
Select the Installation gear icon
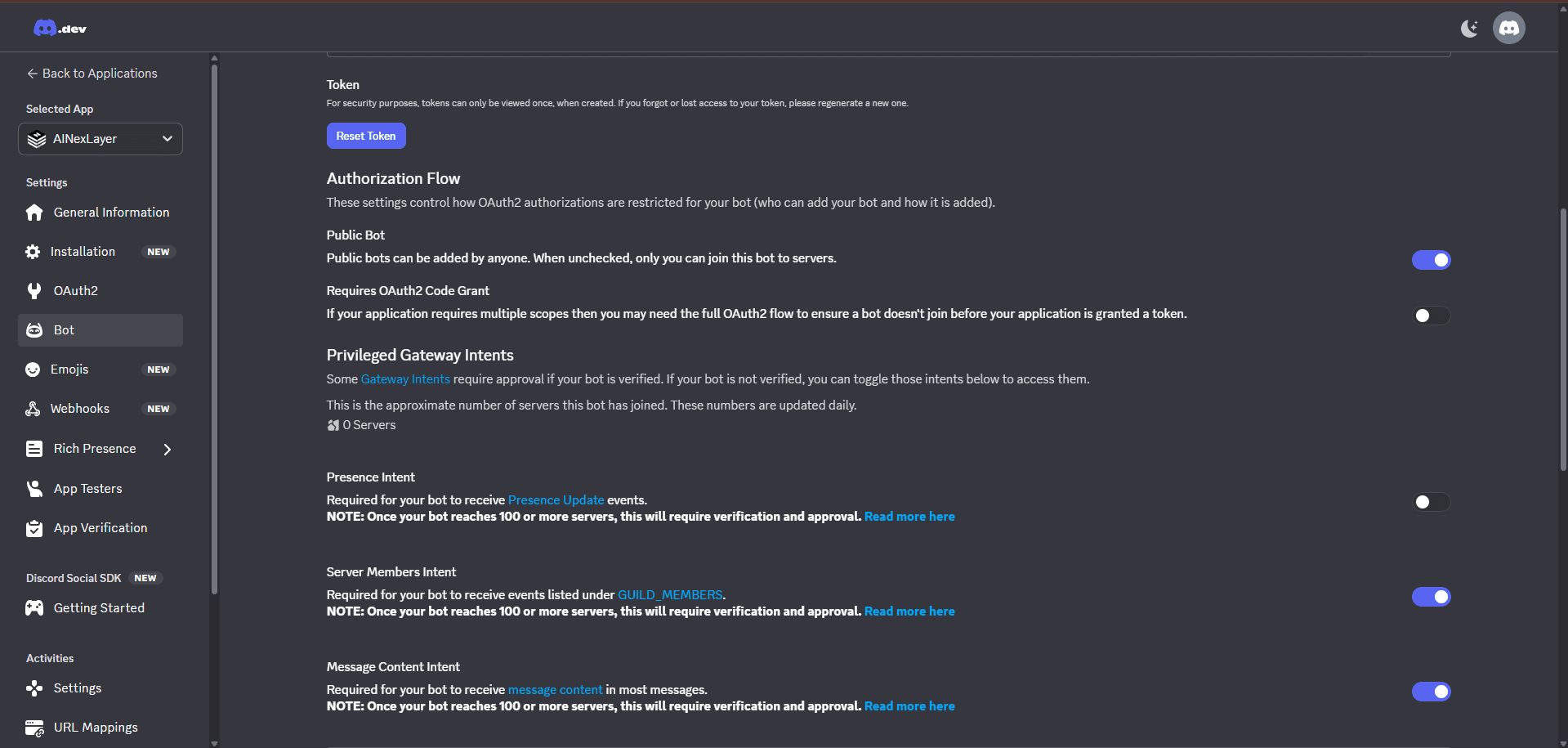pyautogui.click(x=34, y=251)
